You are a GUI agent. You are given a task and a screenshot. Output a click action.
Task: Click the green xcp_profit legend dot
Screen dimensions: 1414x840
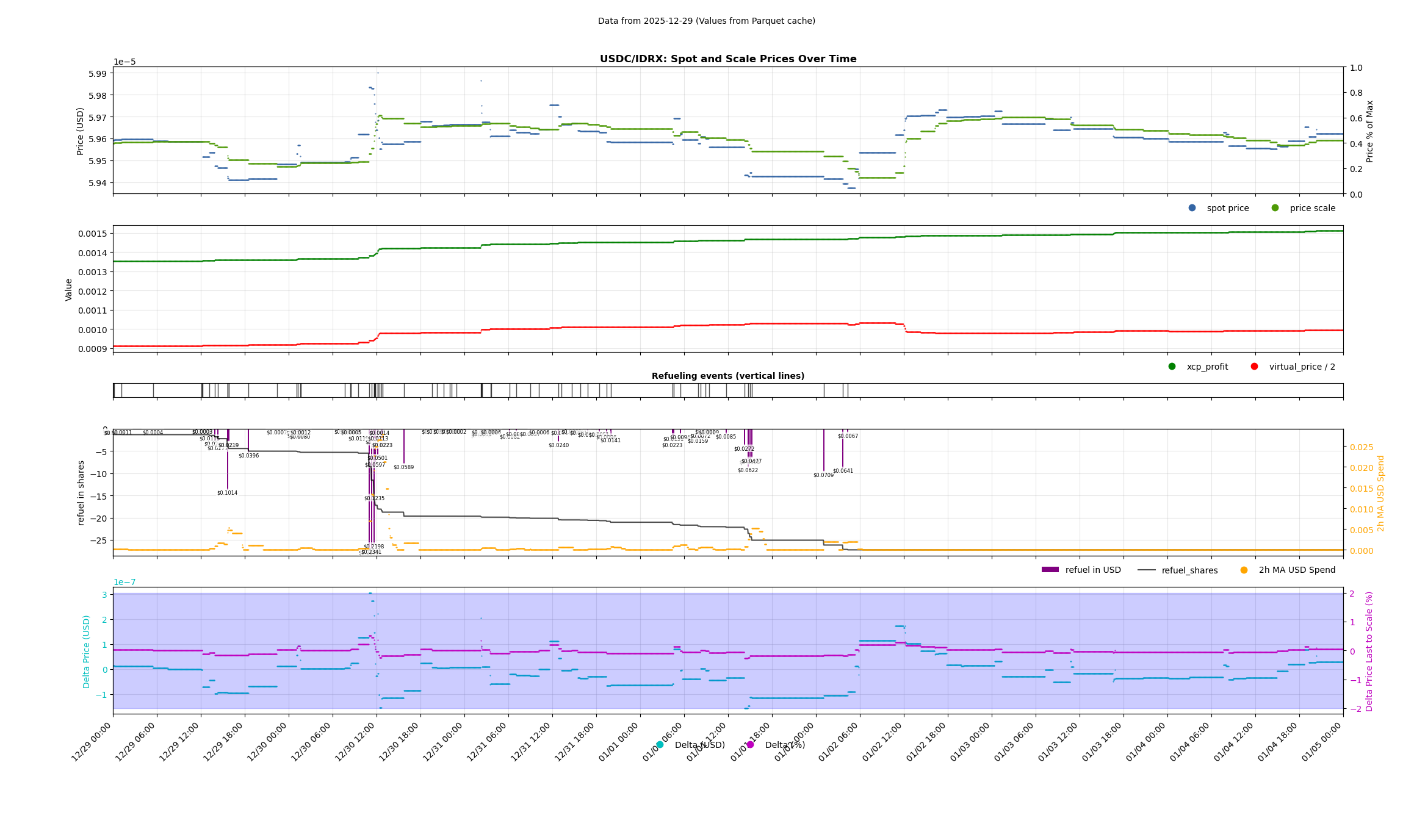(1172, 367)
